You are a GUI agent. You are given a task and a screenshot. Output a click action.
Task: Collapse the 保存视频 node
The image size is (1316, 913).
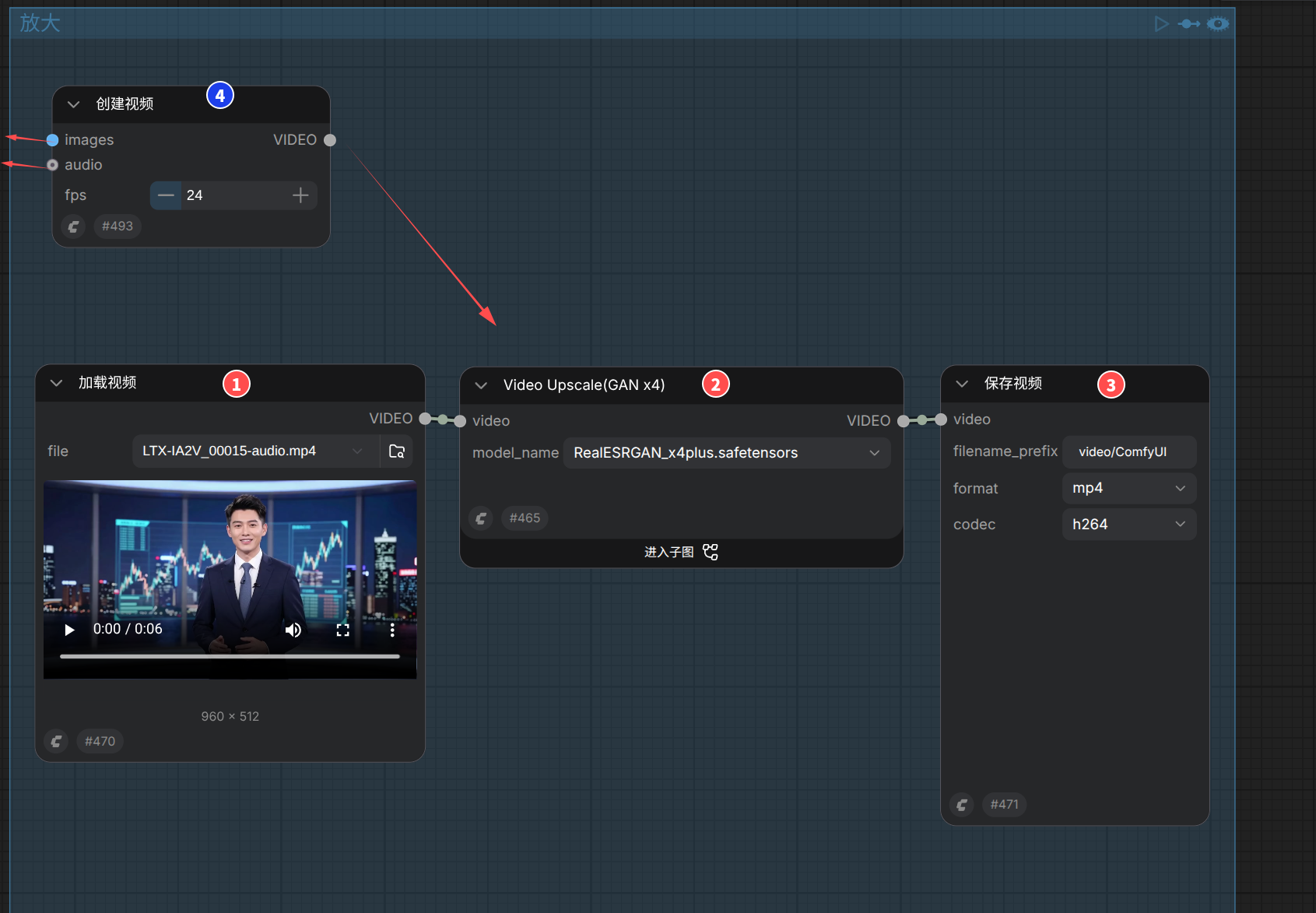tap(962, 384)
